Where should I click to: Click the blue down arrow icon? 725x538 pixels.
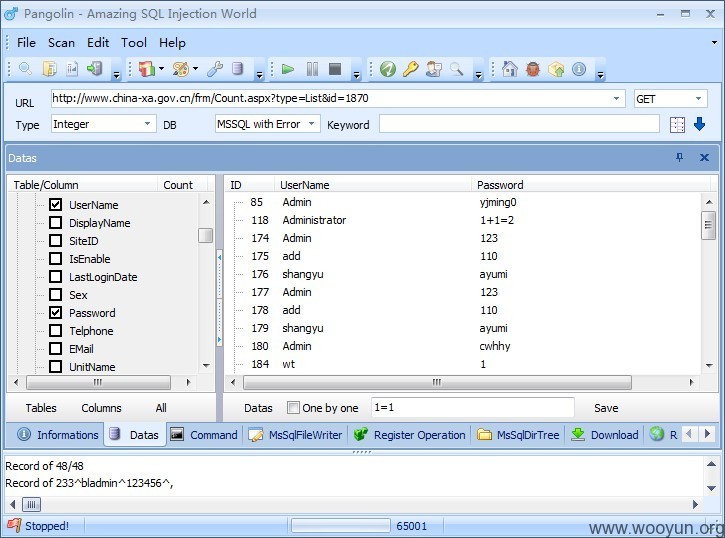(x=699, y=124)
